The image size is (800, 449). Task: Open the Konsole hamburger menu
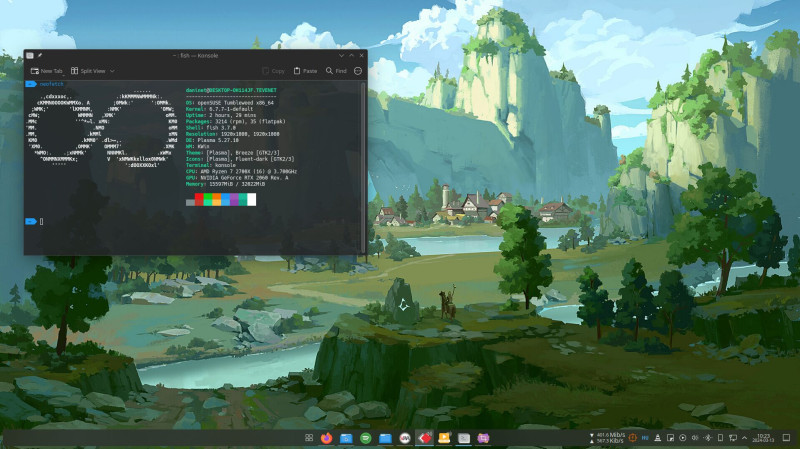(x=358, y=71)
